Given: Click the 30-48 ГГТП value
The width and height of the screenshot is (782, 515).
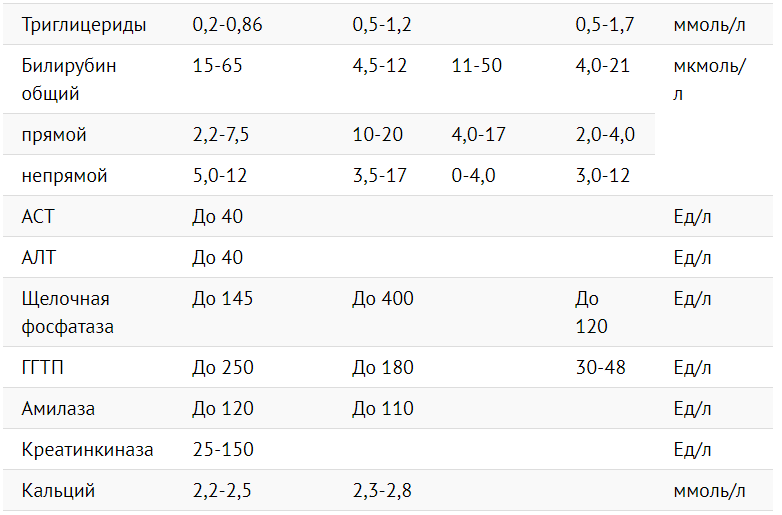Looking at the screenshot, I should click(x=601, y=367).
